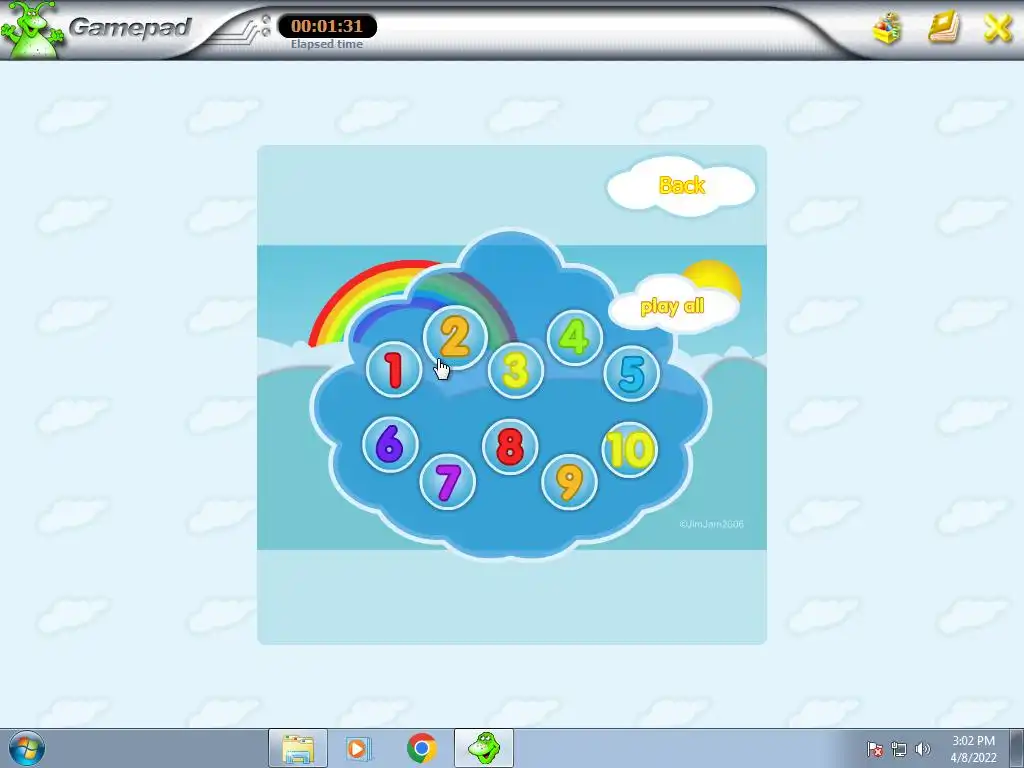Pick the yellow number 3 bubble
The image size is (1024, 768).
coord(515,370)
